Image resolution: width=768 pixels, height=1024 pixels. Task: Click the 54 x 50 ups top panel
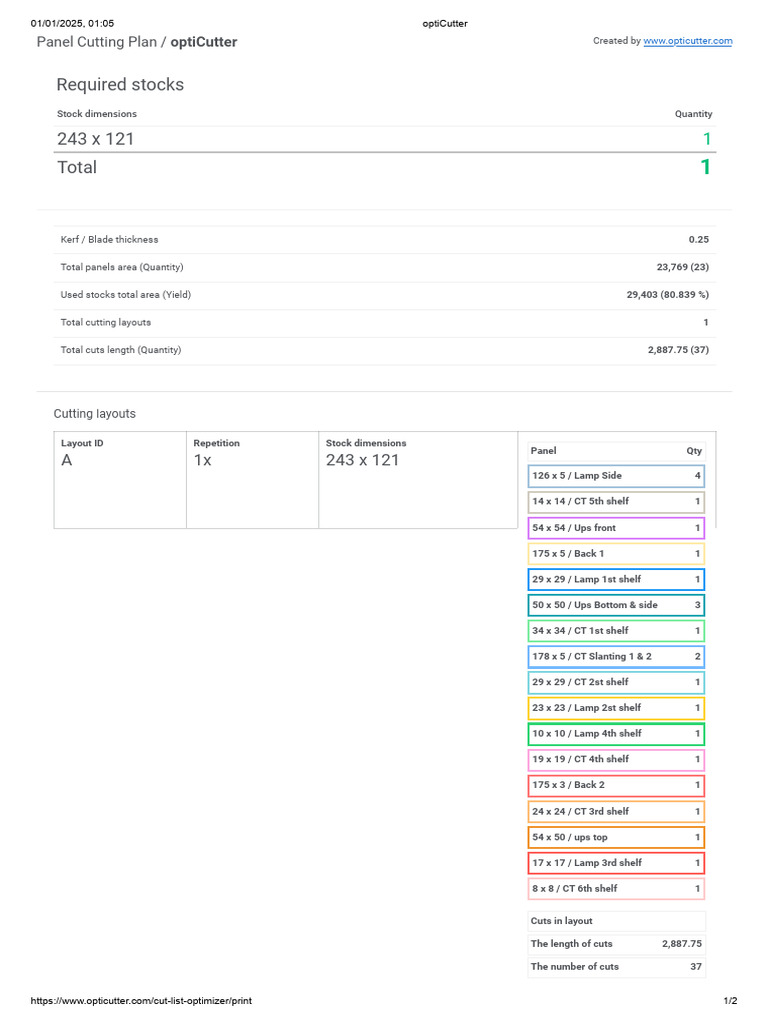pos(616,837)
